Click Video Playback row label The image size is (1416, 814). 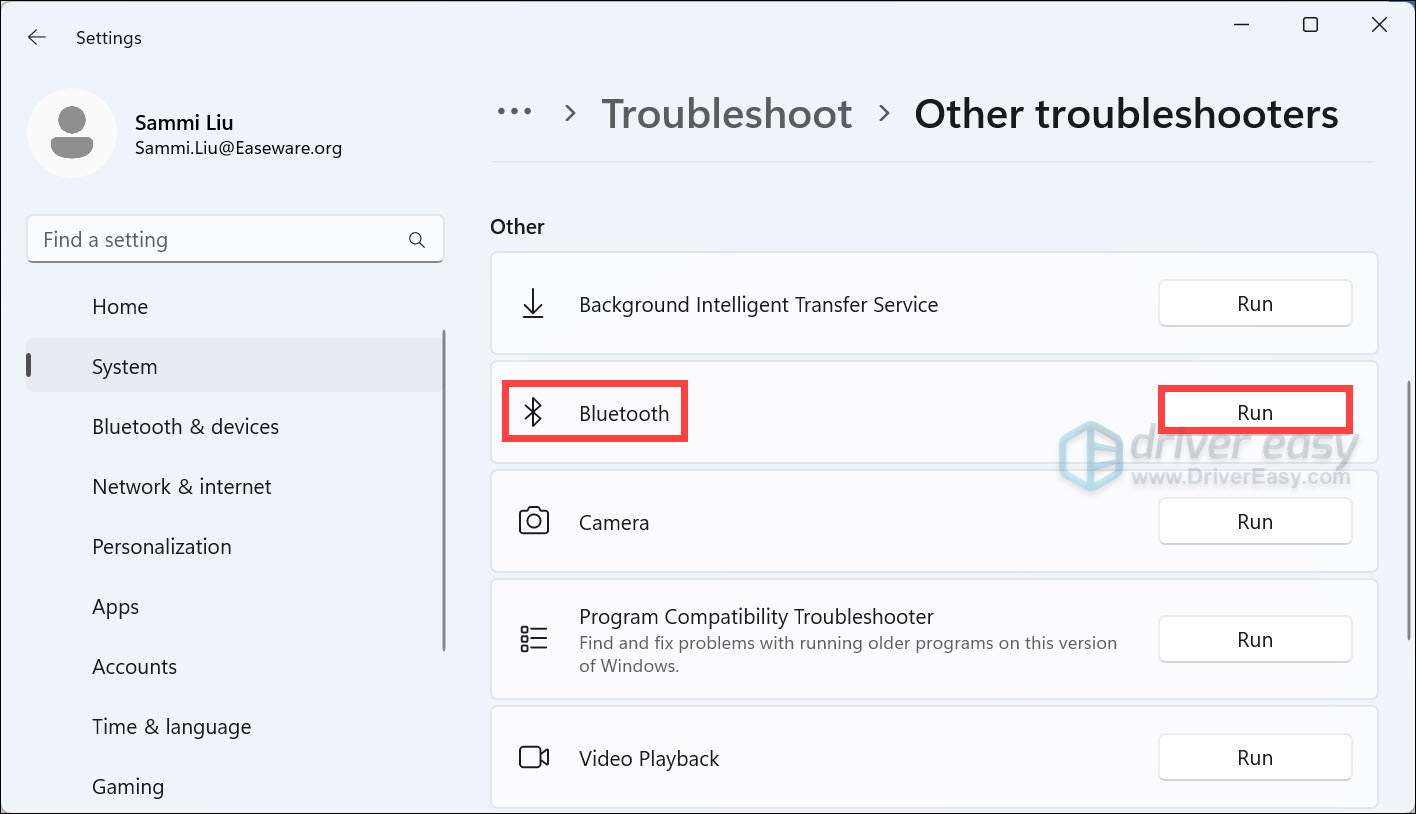coord(649,759)
